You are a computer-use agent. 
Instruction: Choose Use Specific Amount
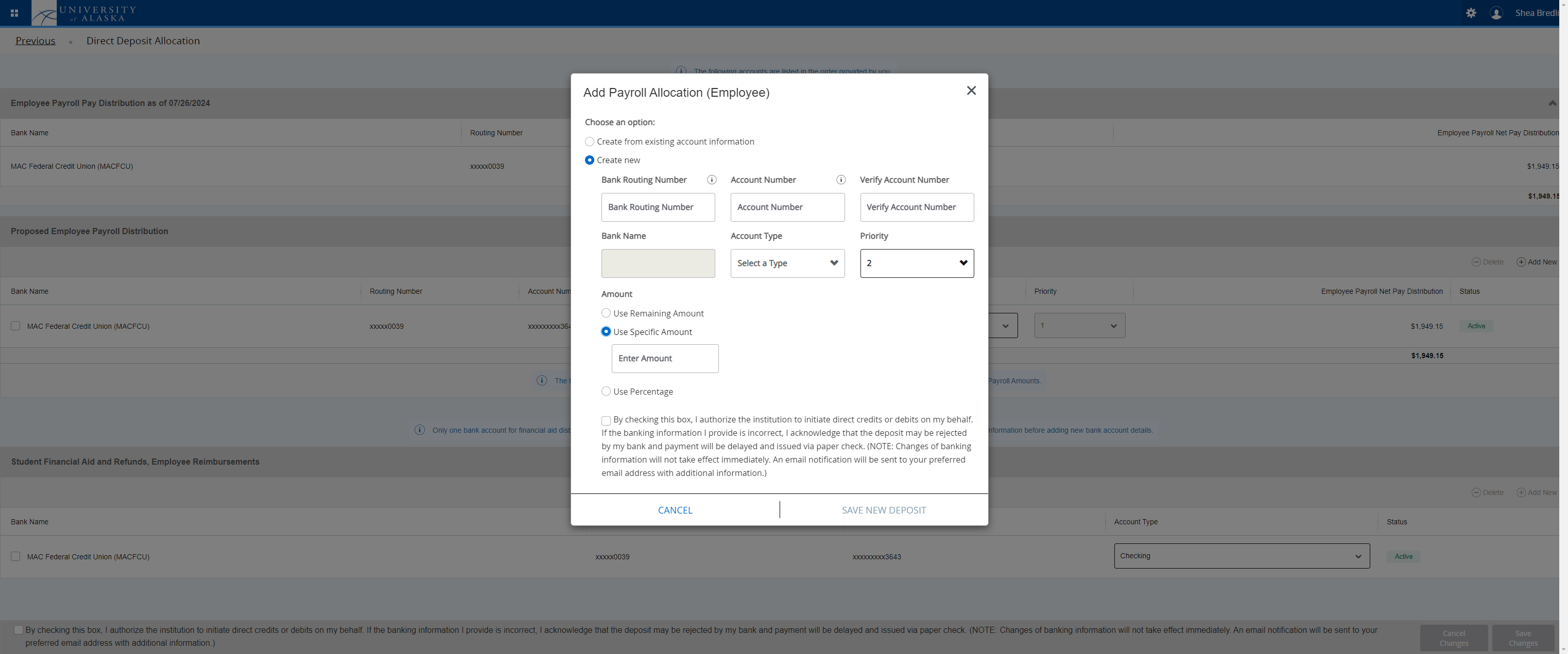pos(606,331)
